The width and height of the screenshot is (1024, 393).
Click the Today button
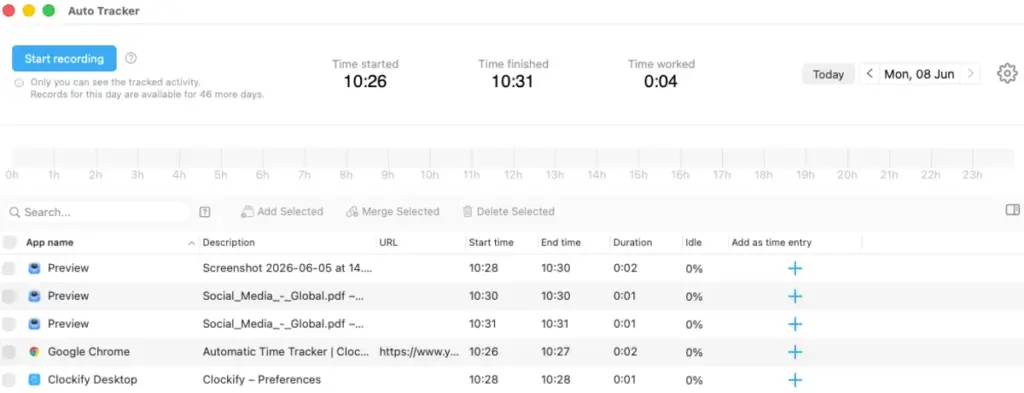pyautogui.click(x=828, y=74)
